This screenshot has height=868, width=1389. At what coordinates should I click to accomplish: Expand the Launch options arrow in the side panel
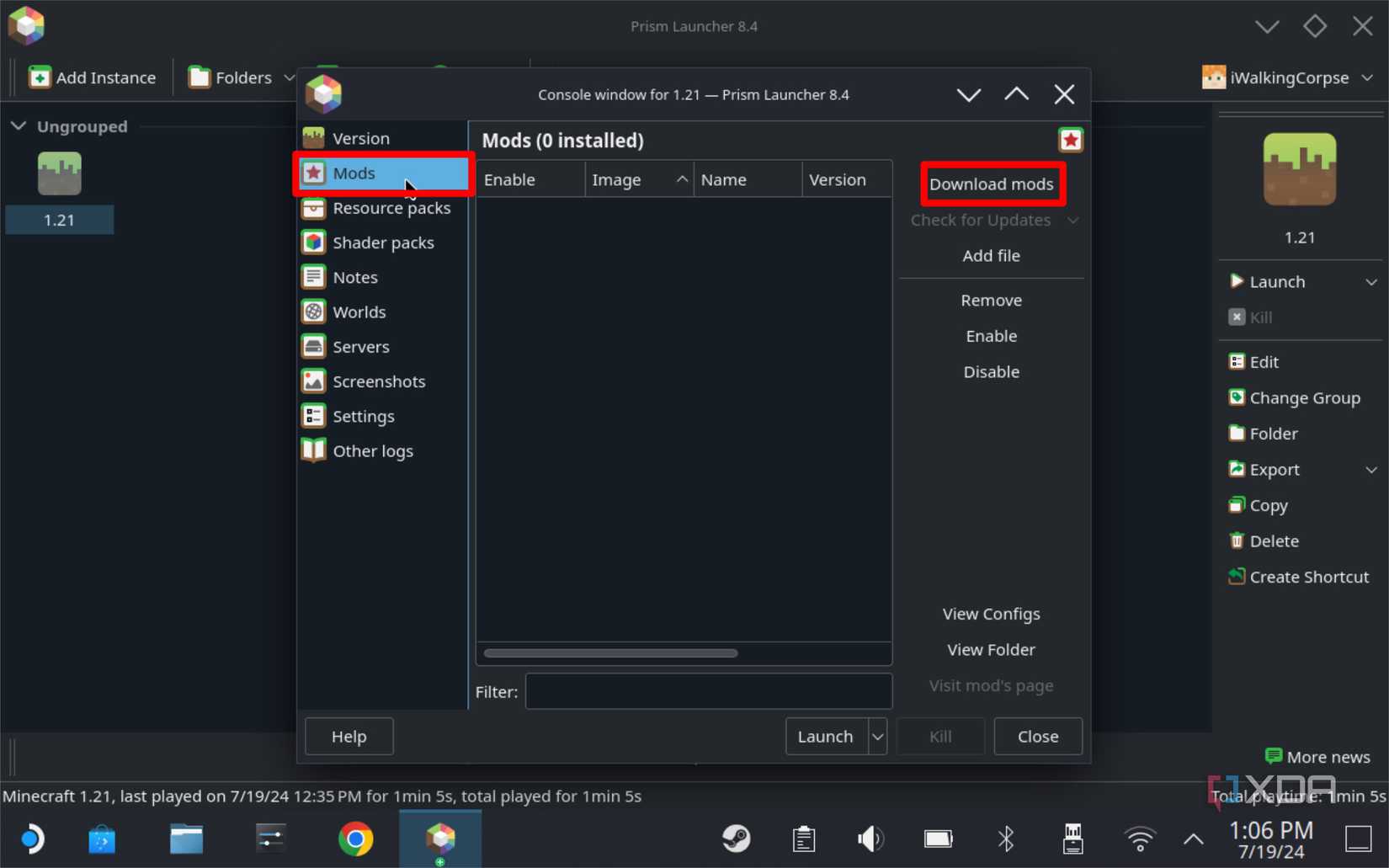click(1370, 282)
